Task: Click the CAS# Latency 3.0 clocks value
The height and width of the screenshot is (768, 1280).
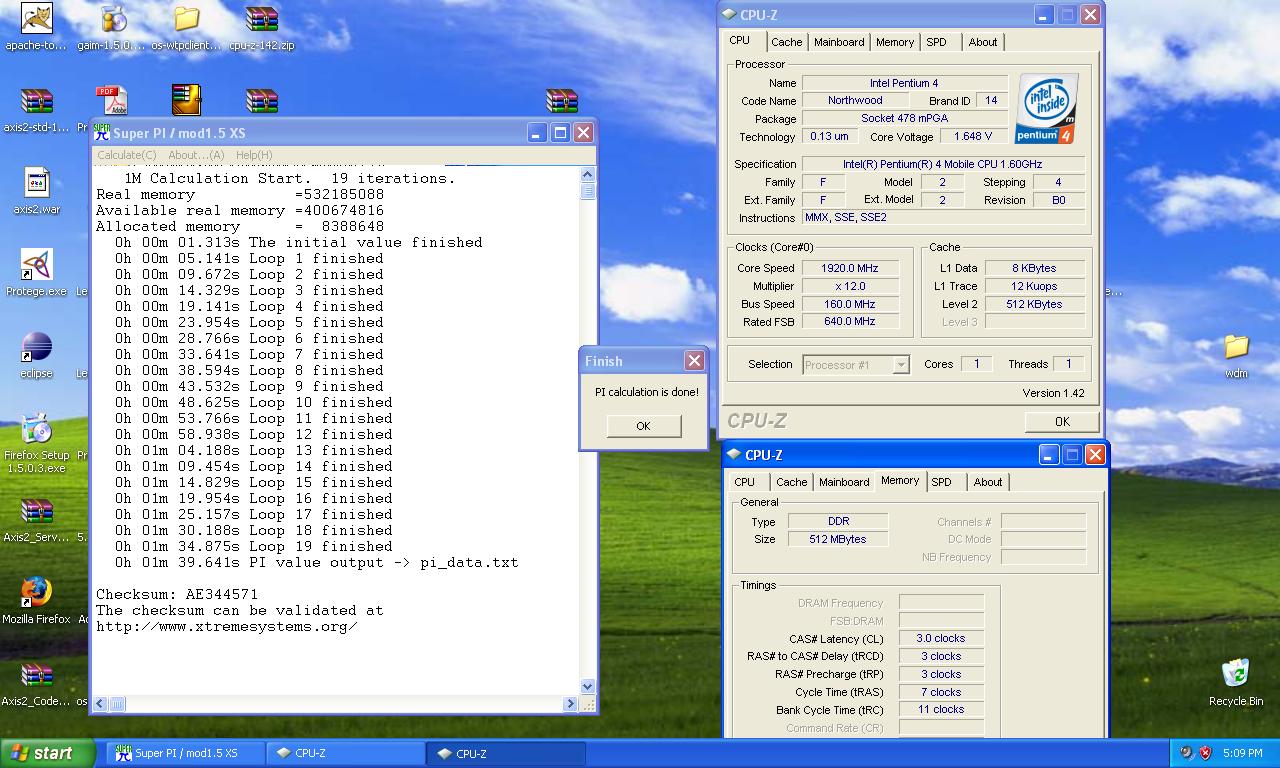Action: tap(941, 638)
